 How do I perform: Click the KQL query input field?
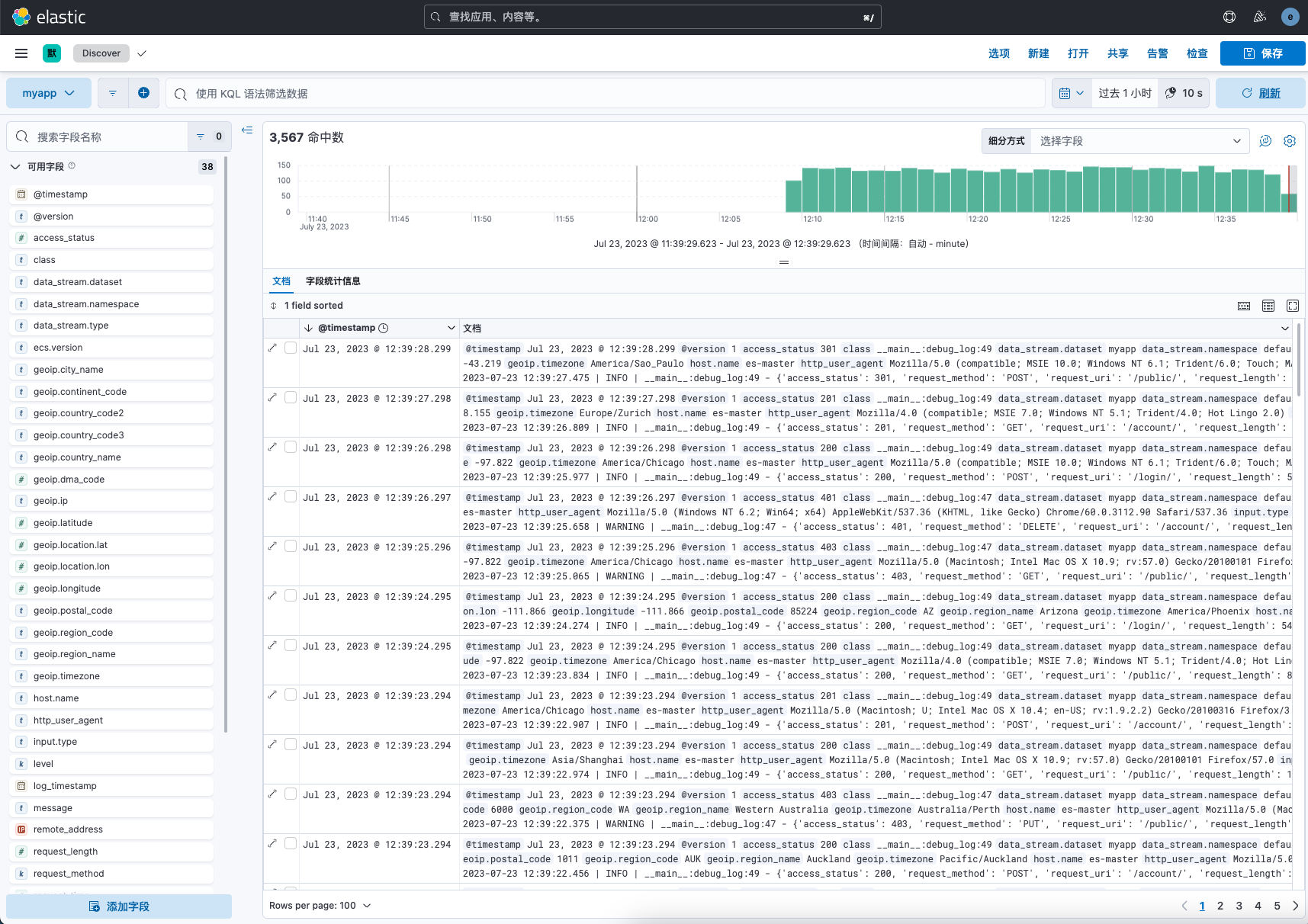coord(606,93)
